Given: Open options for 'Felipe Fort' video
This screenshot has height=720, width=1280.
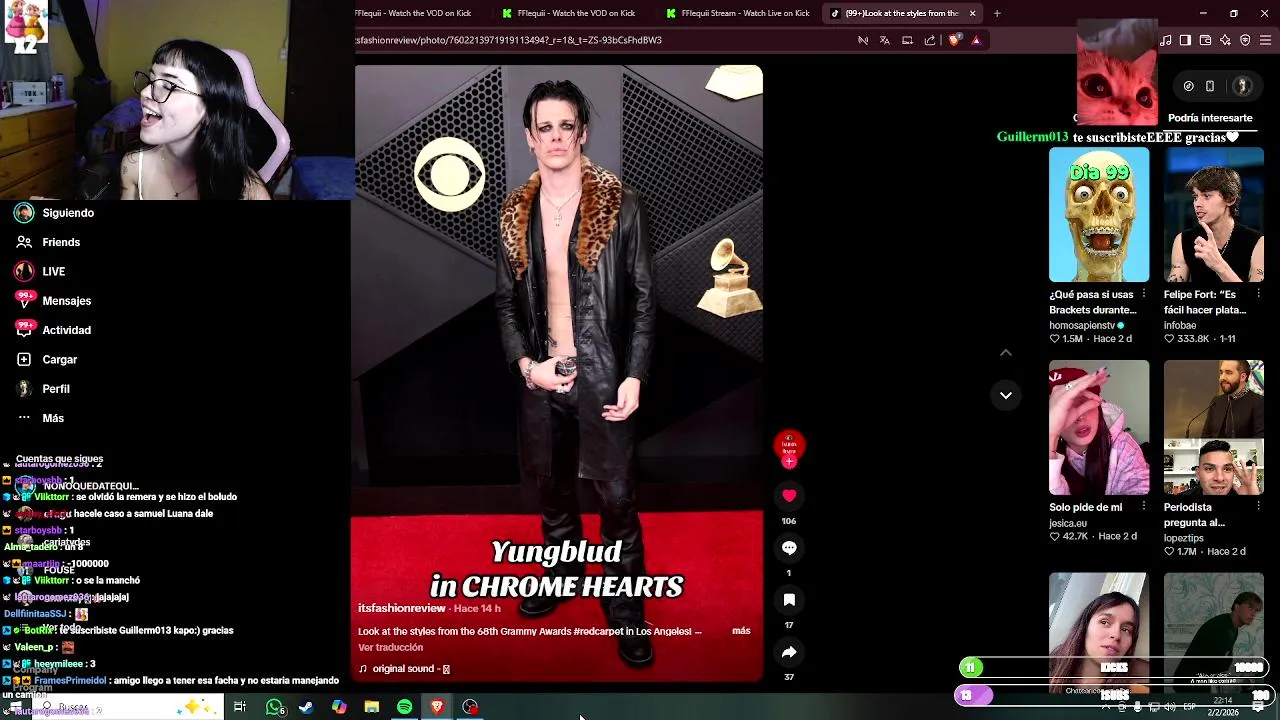Looking at the screenshot, I should click(1257, 295).
